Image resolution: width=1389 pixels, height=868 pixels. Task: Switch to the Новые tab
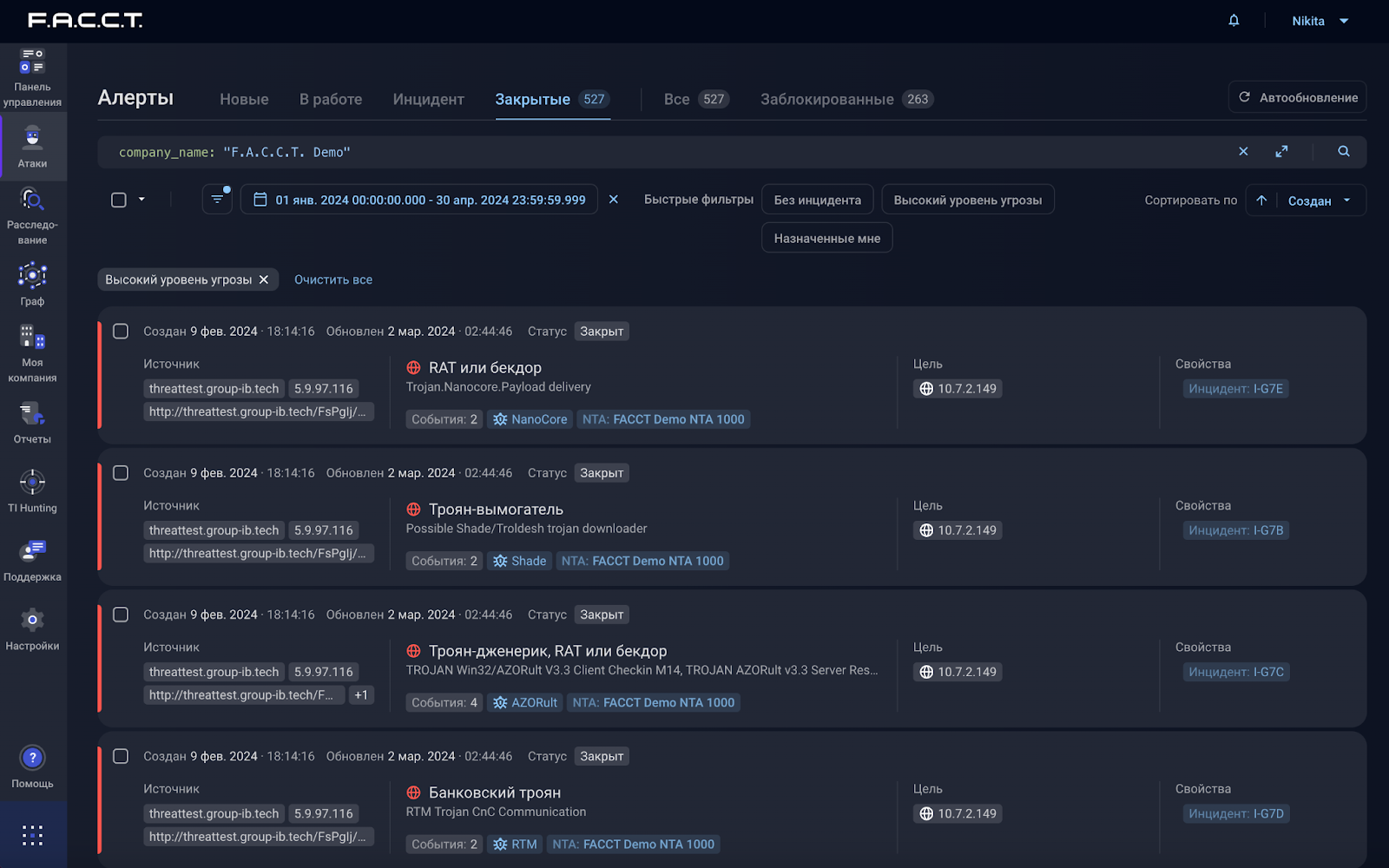coord(244,99)
